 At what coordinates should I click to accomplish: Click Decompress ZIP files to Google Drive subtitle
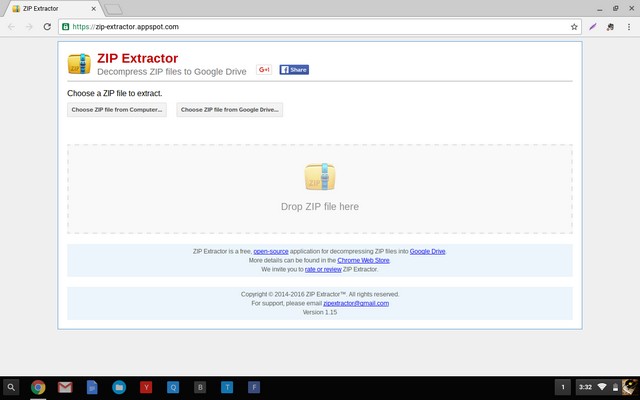coord(172,72)
